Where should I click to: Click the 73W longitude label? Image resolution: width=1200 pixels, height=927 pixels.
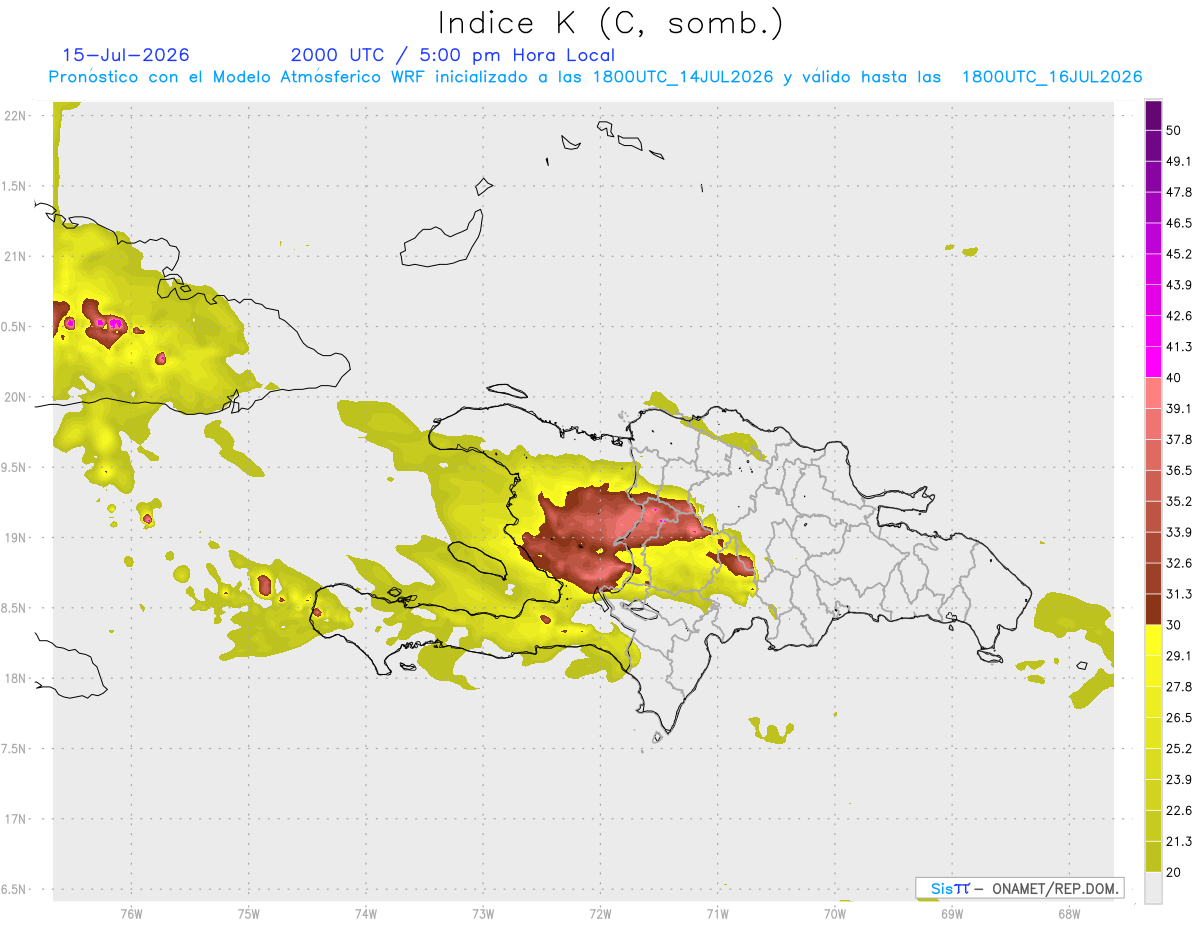(483, 913)
